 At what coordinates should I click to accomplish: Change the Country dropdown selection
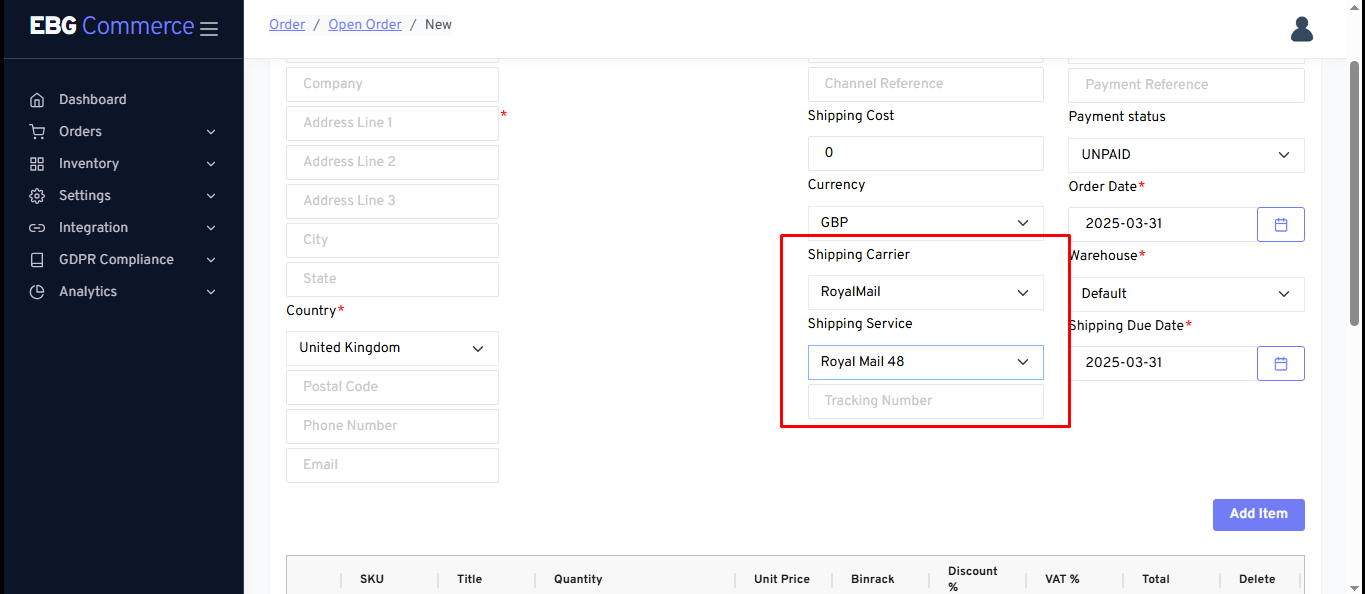[x=392, y=348]
